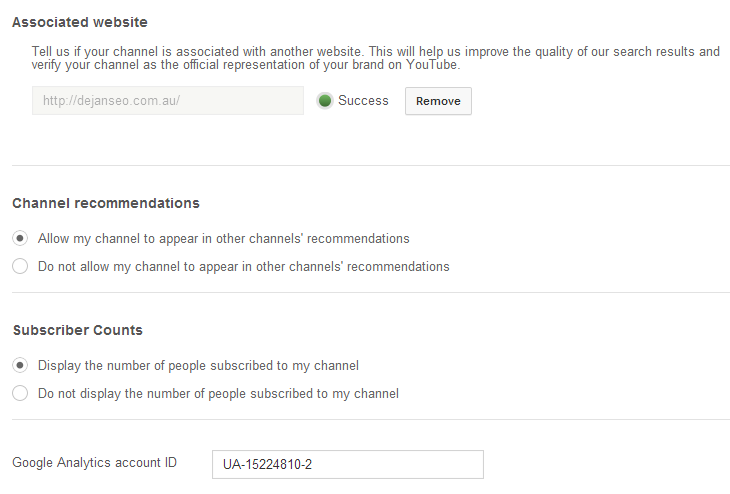The width and height of the screenshot is (730, 494).
Task: Click the 'Do not display the number' label text
Action: tap(218, 393)
